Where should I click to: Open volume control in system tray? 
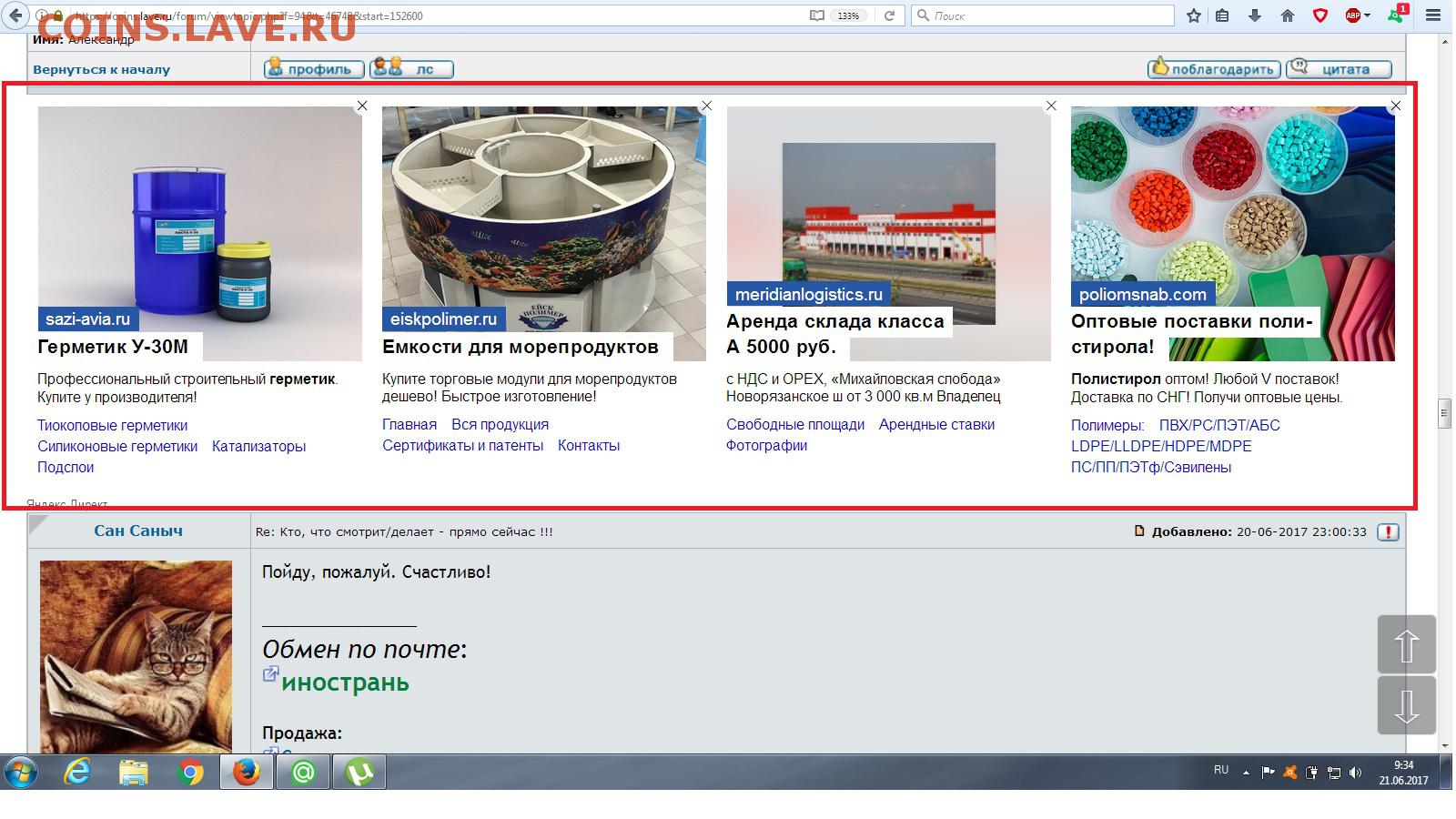pos(1356,773)
